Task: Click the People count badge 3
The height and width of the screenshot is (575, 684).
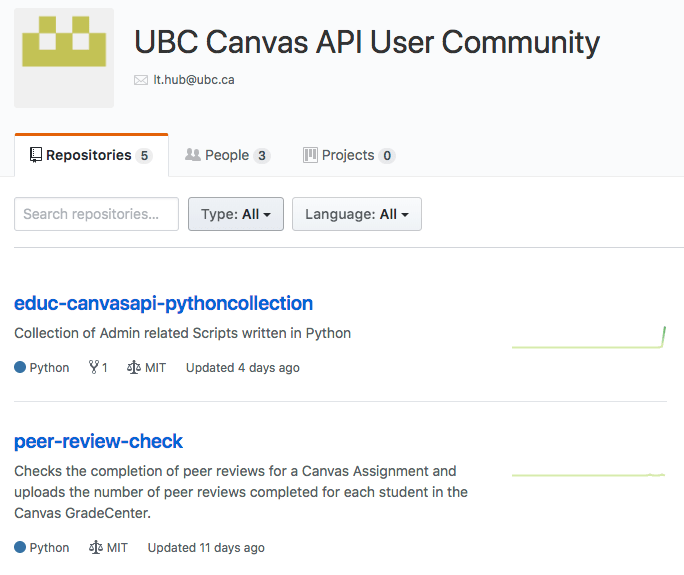Action: tap(262, 156)
